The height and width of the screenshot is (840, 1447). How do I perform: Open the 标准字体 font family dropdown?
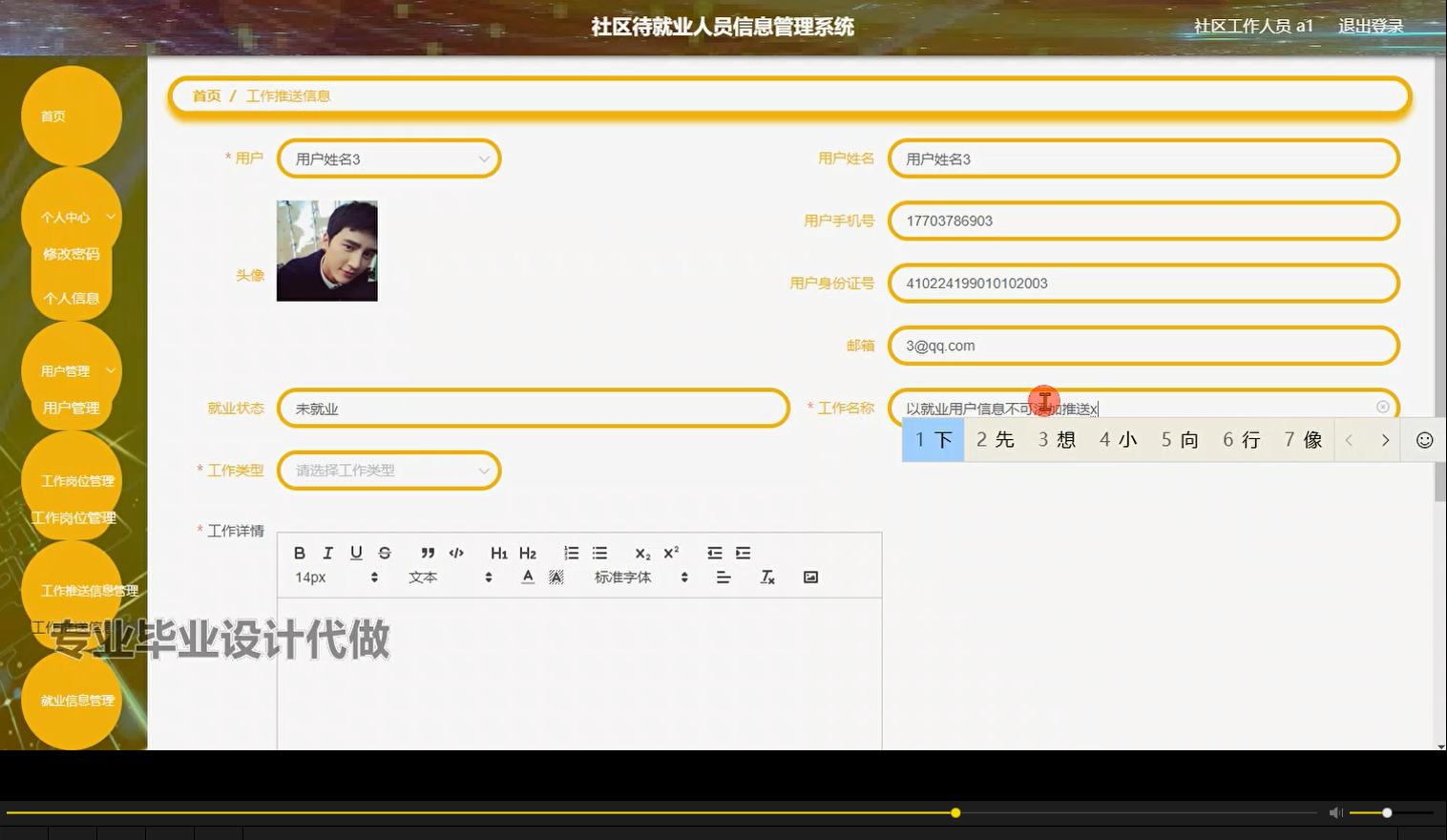point(641,577)
